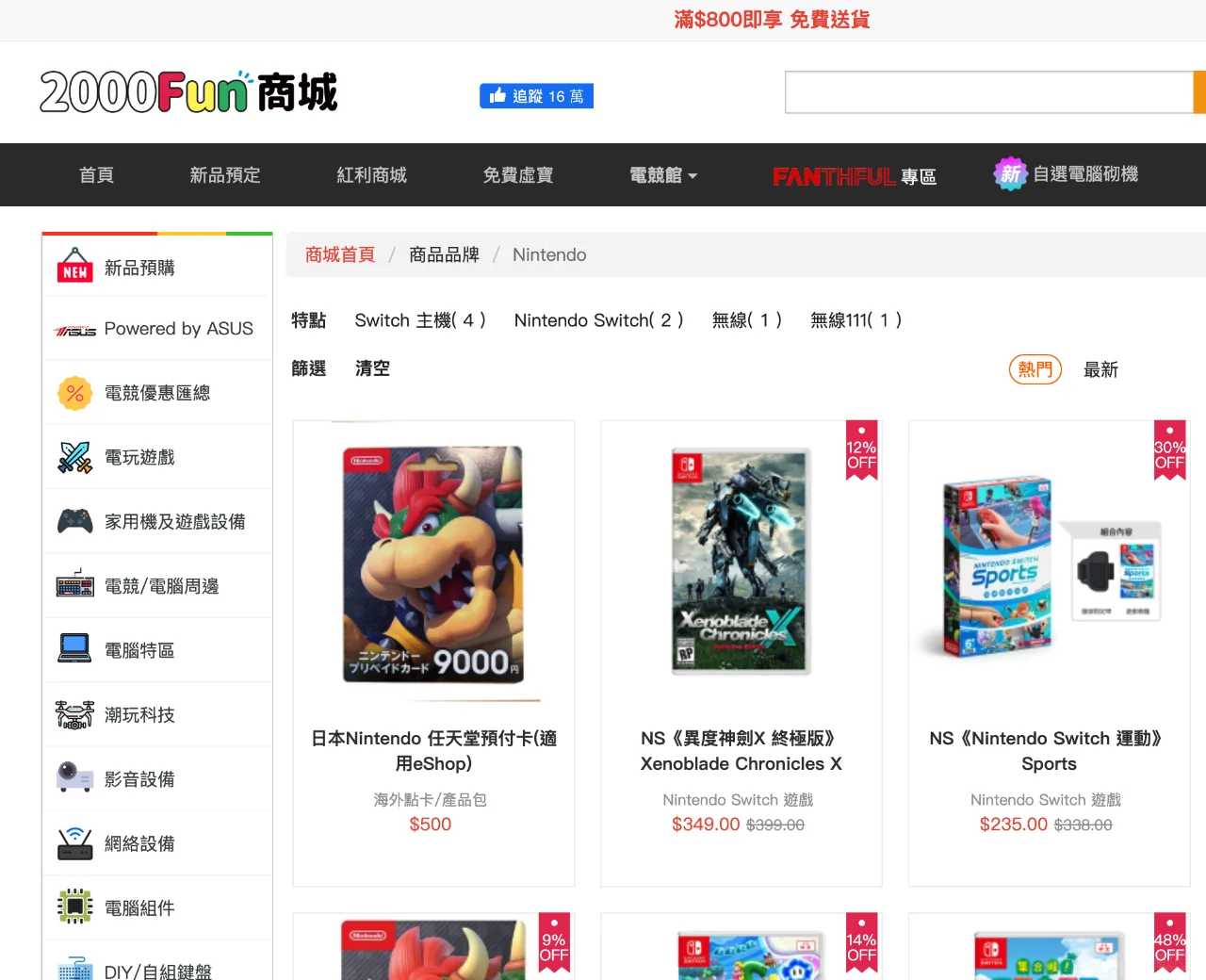Click the NEW tag icon for 新品預購
The width and height of the screenshot is (1206, 980).
pyautogui.click(x=75, y=266)
